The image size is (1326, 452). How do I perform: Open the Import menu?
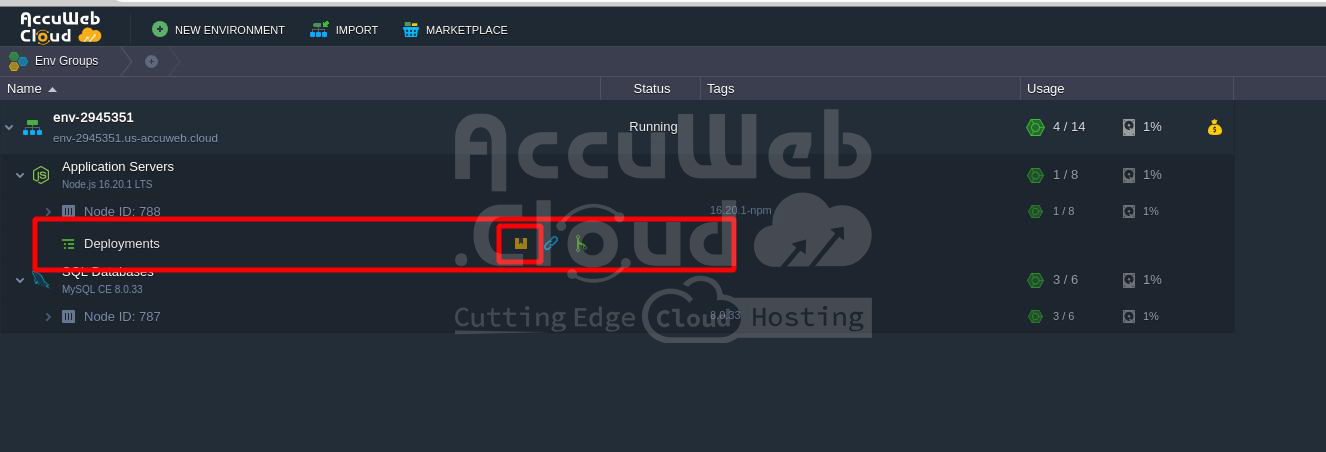pyautogui.click(x=344, y=30)
